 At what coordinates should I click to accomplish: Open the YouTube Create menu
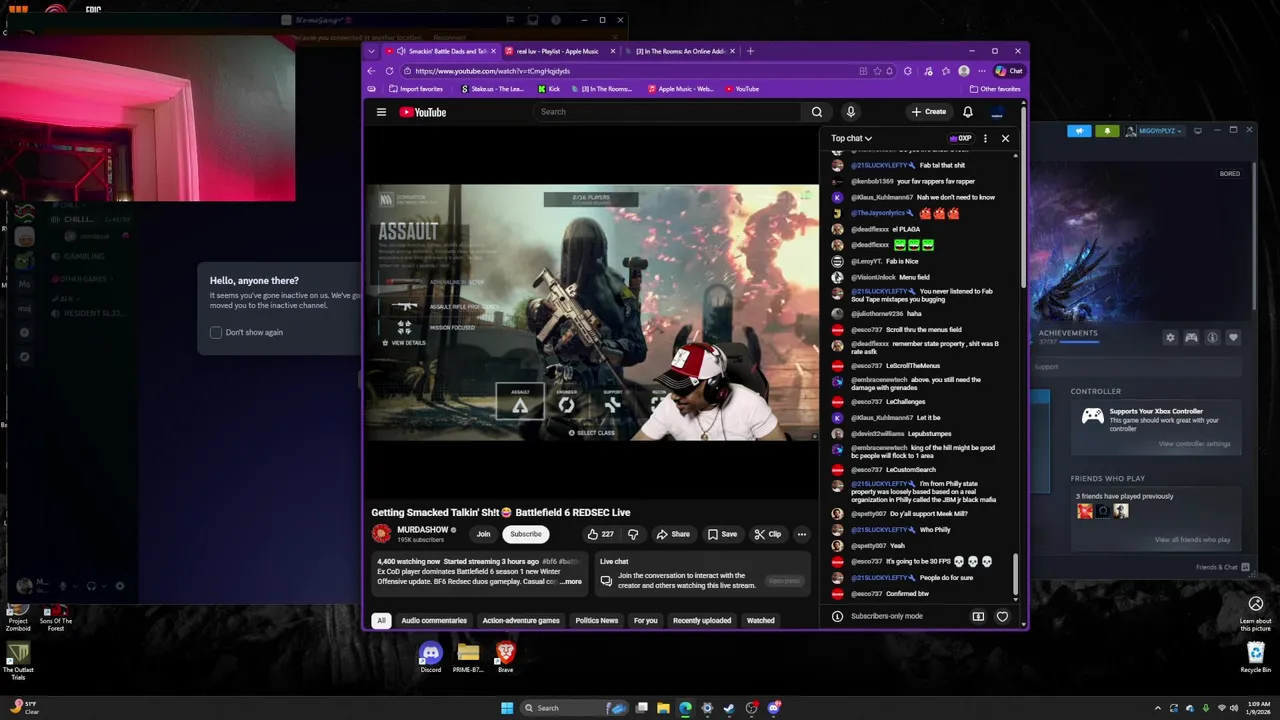pyautogui.click(x=929, y=112)
